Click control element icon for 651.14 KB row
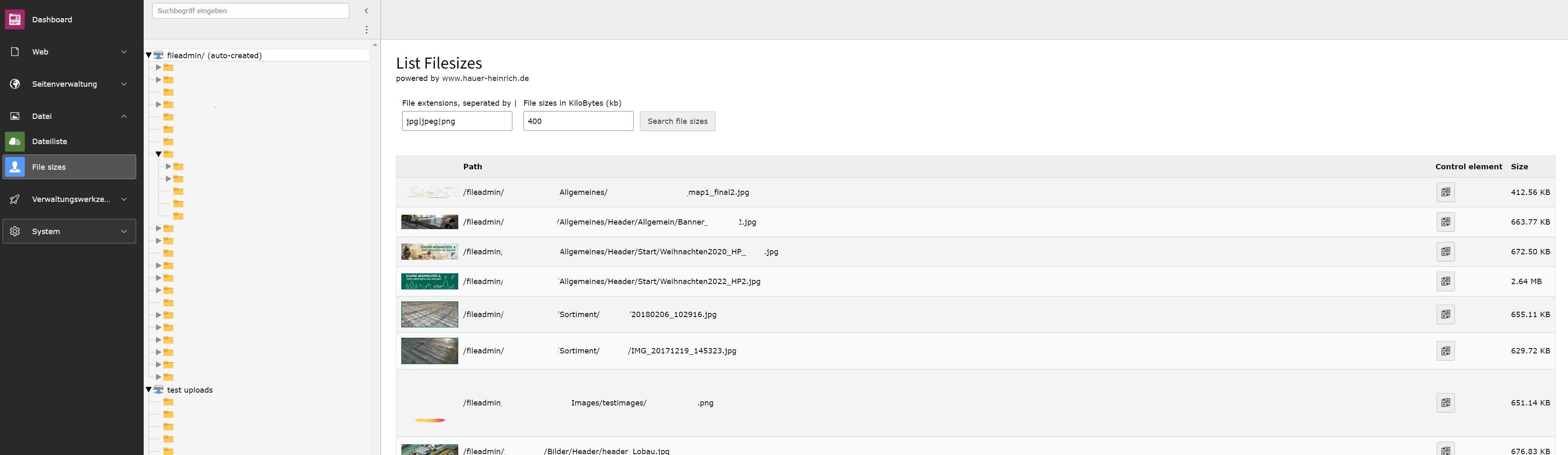This screenshot has width=1568, height=455. pos(1445,403)
